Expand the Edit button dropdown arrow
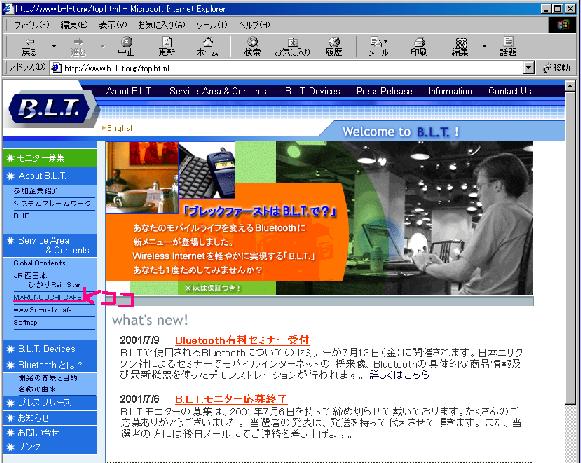The height and width of the screenshot is (463, 581). click(x=484, y=46)
